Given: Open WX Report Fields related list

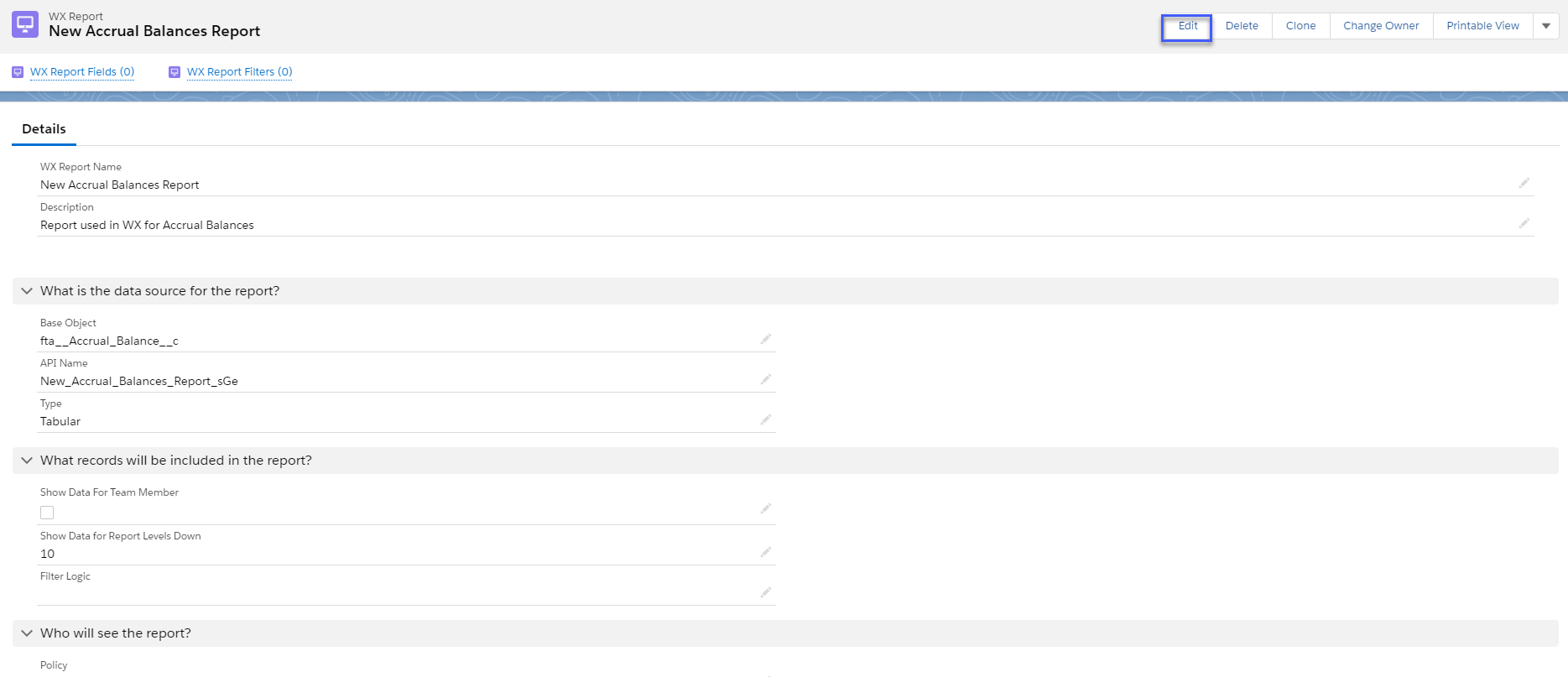Looking at the screenshot, I should tap(82, 72).
